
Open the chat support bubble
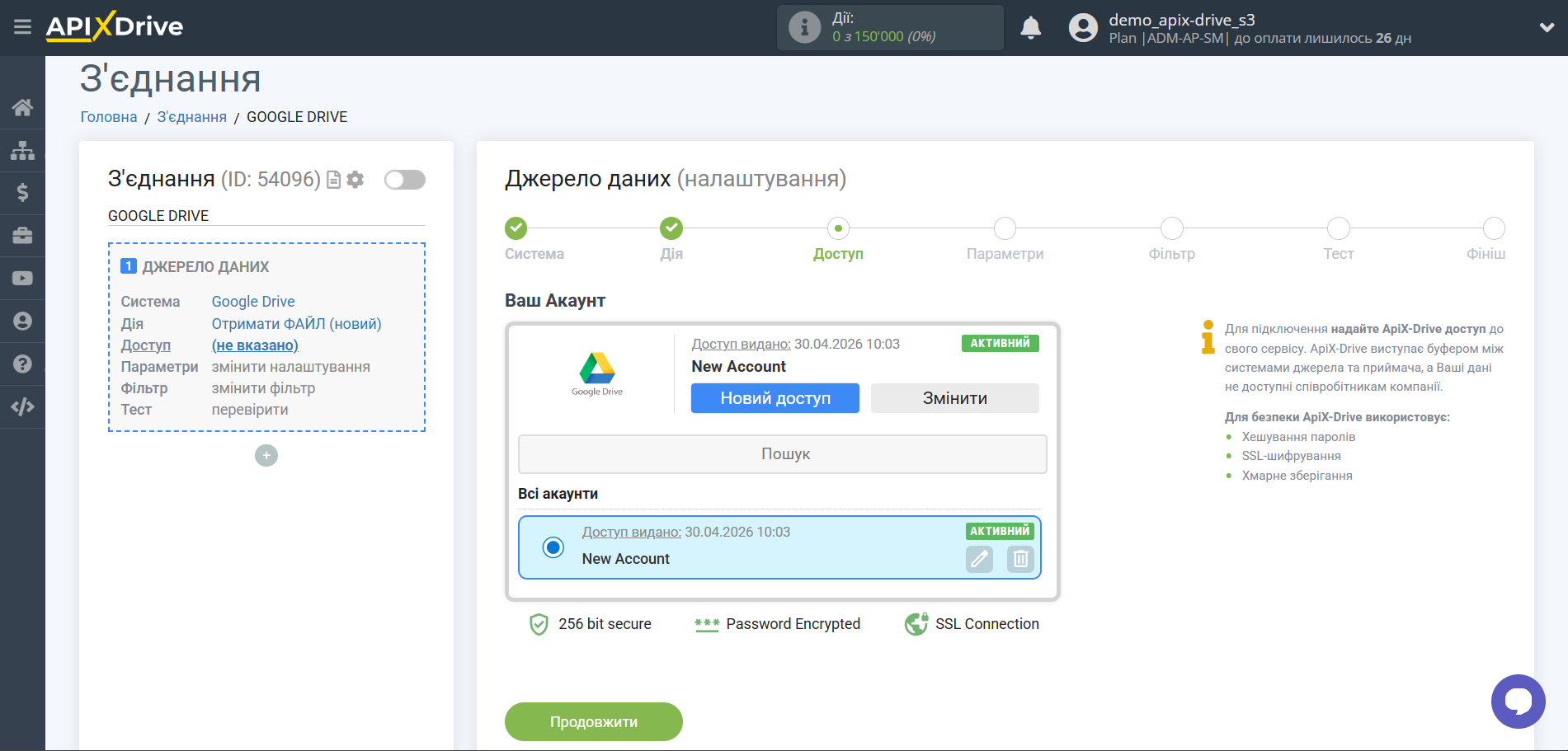pyautogui.click(x=1518, y=702)
